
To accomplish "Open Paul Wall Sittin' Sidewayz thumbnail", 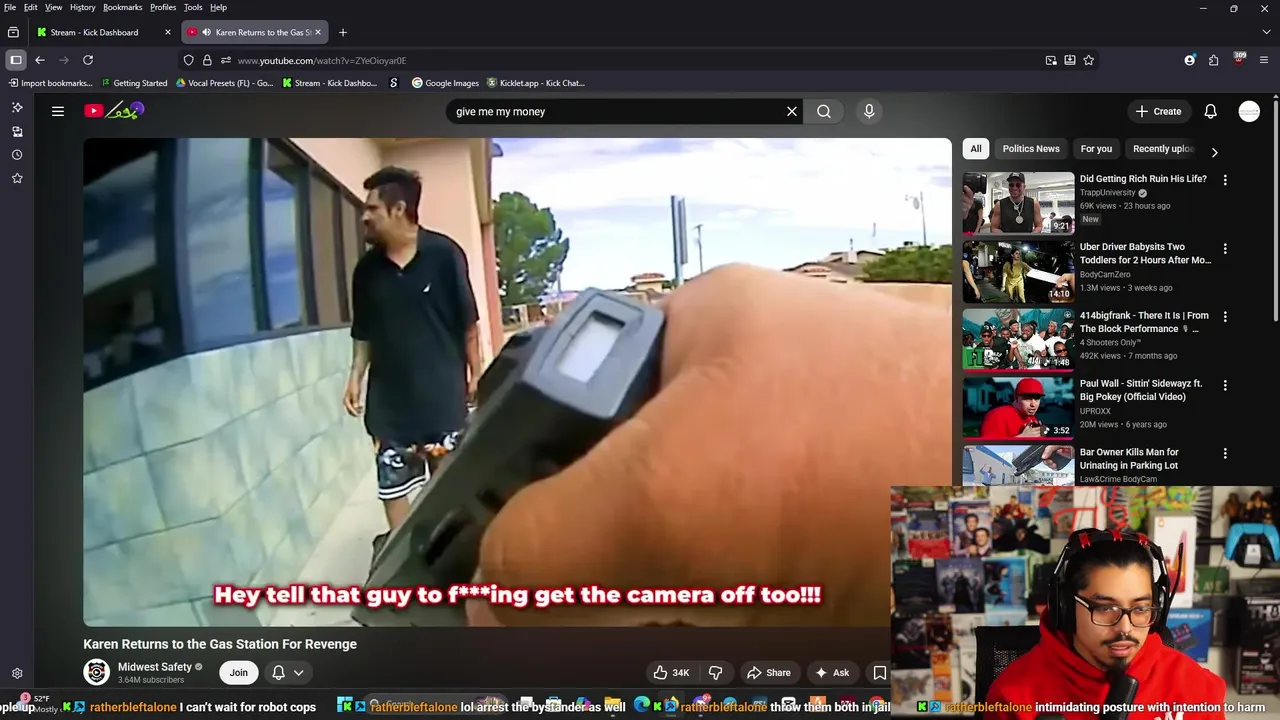I will pos(1018,408).
